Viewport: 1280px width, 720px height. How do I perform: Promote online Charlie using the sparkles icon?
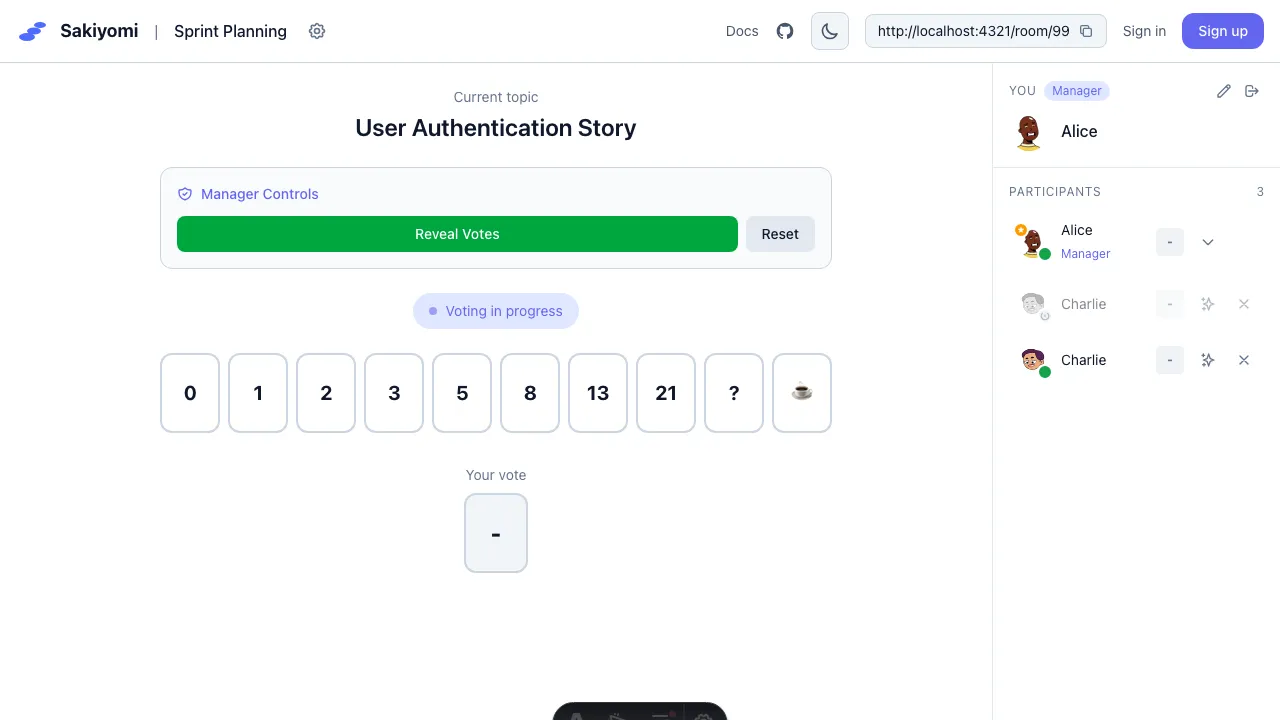point(1207,360)
